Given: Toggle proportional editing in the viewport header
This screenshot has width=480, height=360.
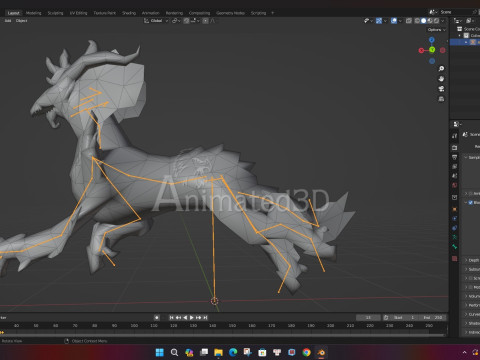Looking at the screenshot, I should (x=206, y=21).
